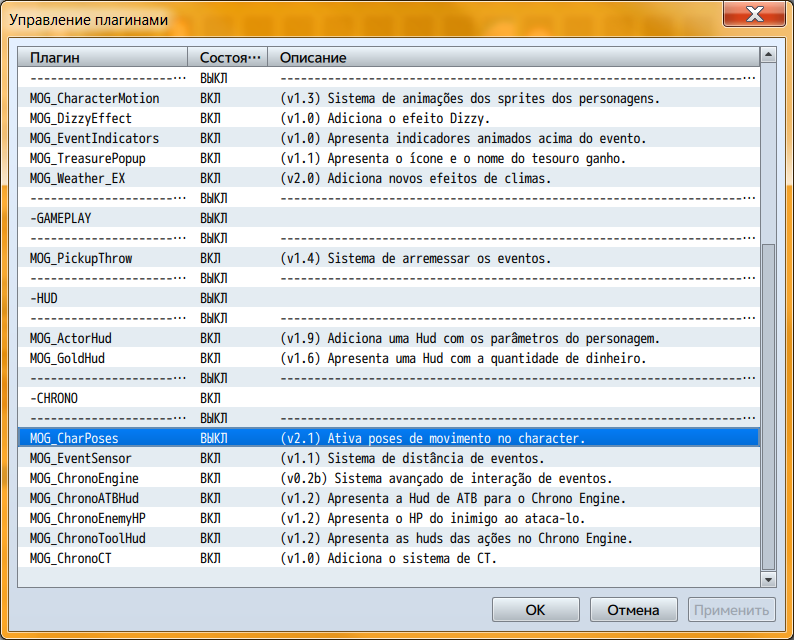The image size is (794, 640).
Task: Click the OK button
Action: pyautogui.click(x=536, y=609)
